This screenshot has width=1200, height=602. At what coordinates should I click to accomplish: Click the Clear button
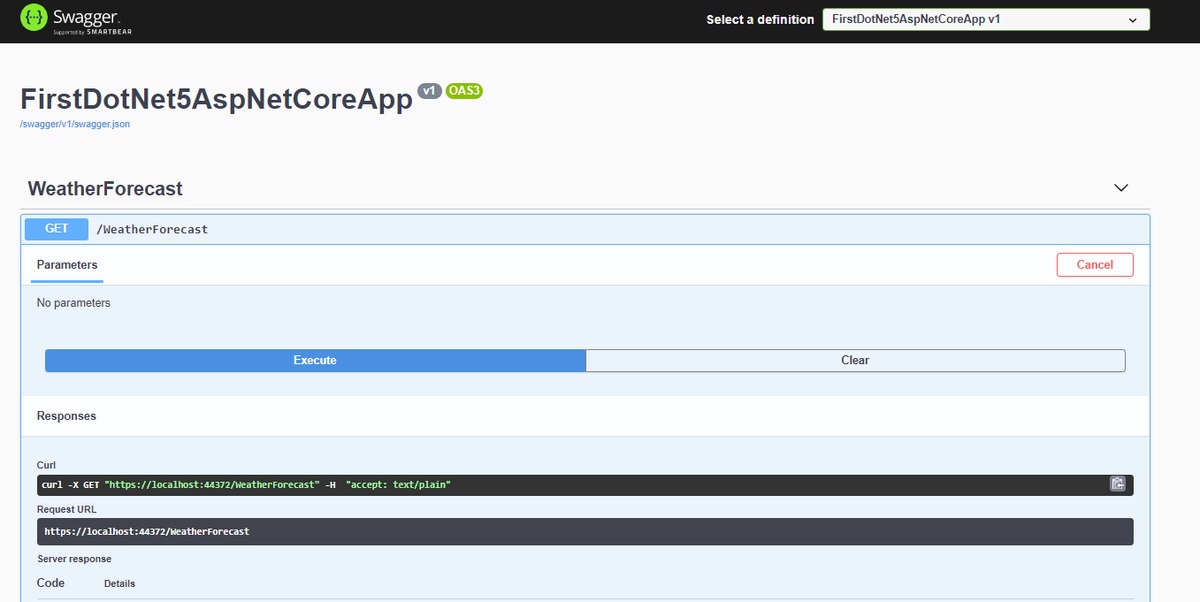[x=855, y=360]
